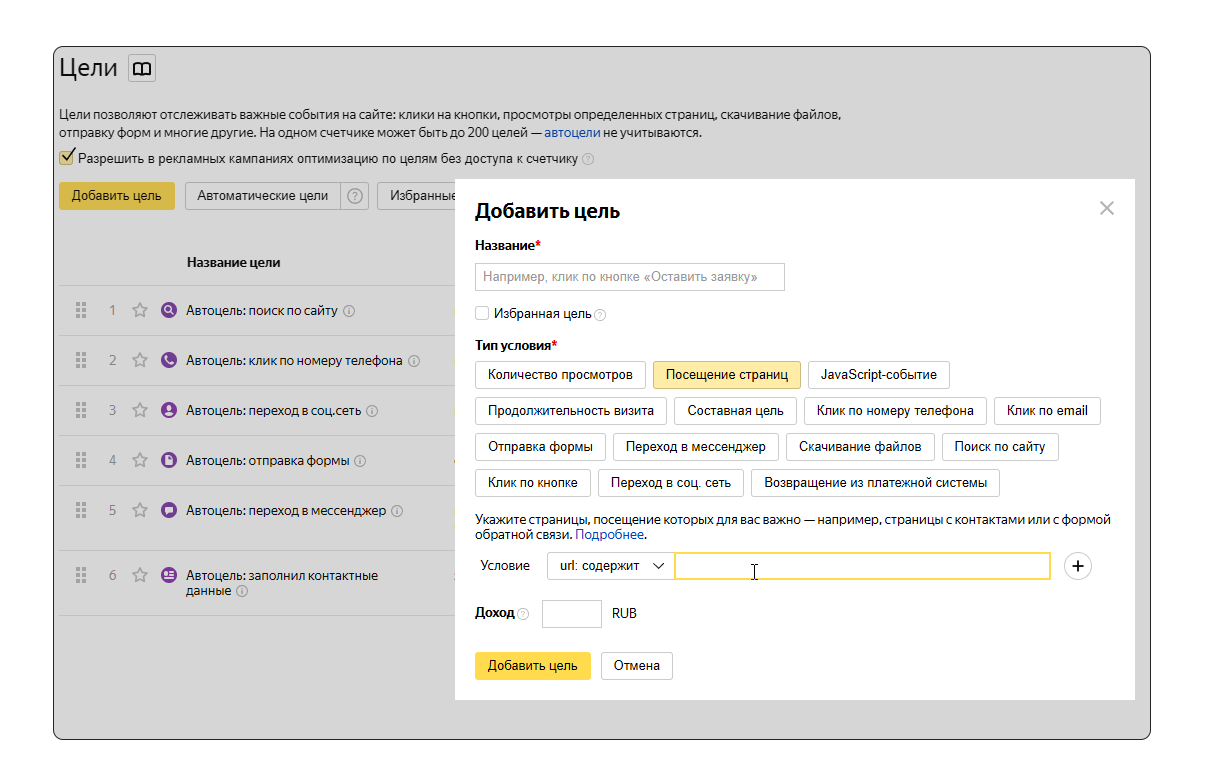Image resolution: width=1206 pixels, height=771 pixels.
Task: Select the 'JavaScript-событие' condition type
Action: click(878, 375)
